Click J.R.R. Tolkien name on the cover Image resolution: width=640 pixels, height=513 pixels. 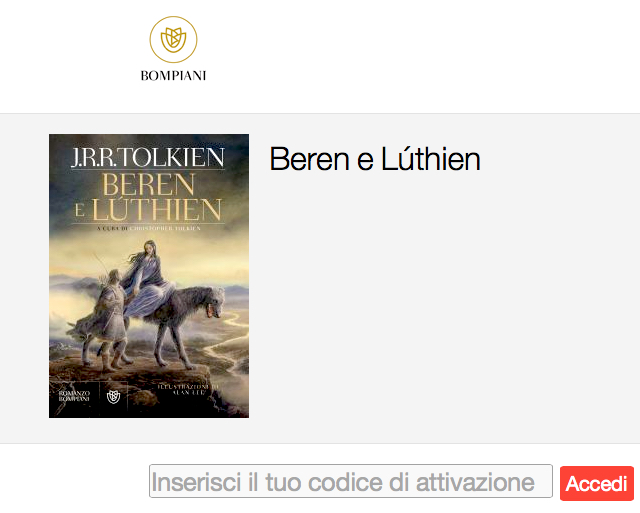[x=148, y=157]
